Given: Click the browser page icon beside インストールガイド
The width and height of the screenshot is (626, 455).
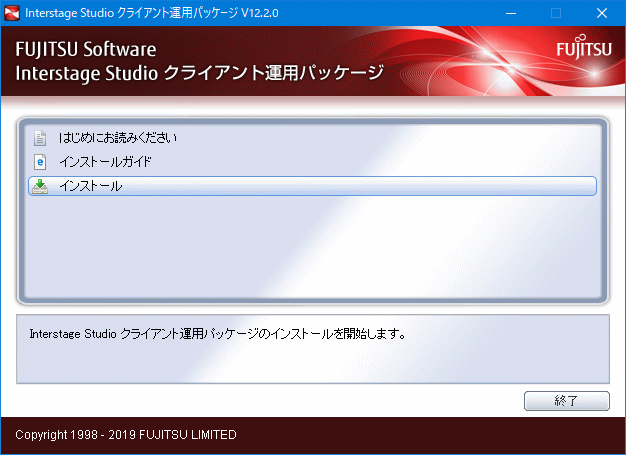Looking at the screenshot, I should click(40, 162).
